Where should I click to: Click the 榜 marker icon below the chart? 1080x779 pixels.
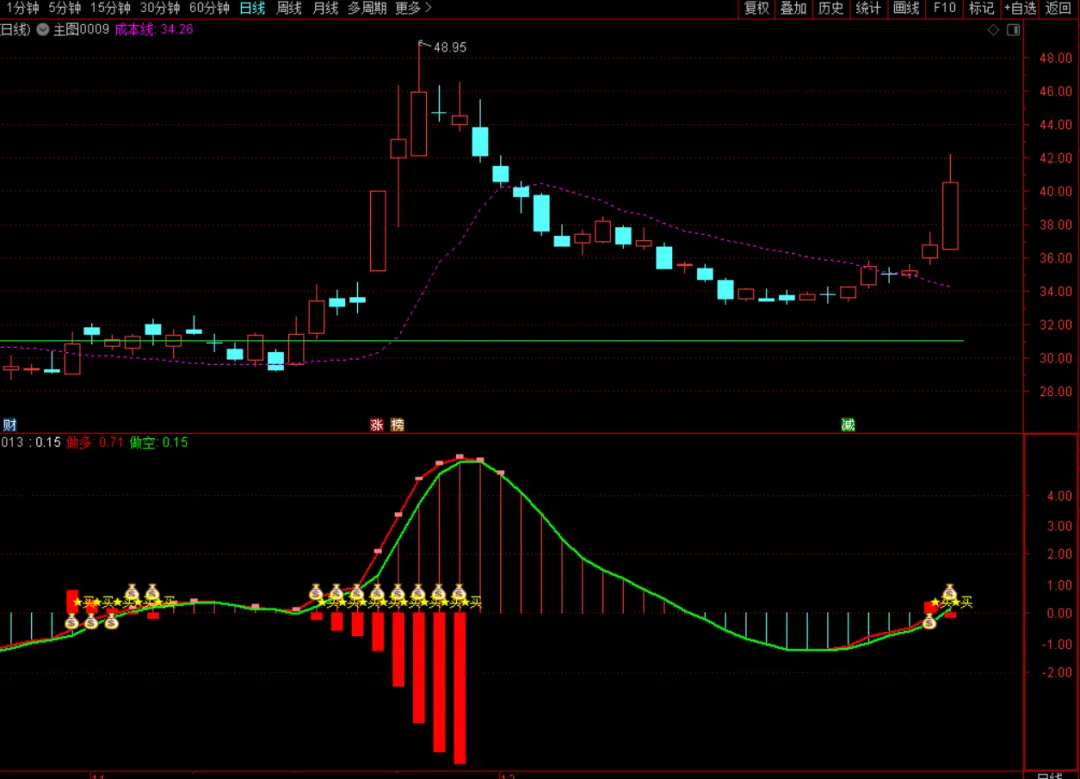click(397, 425)
